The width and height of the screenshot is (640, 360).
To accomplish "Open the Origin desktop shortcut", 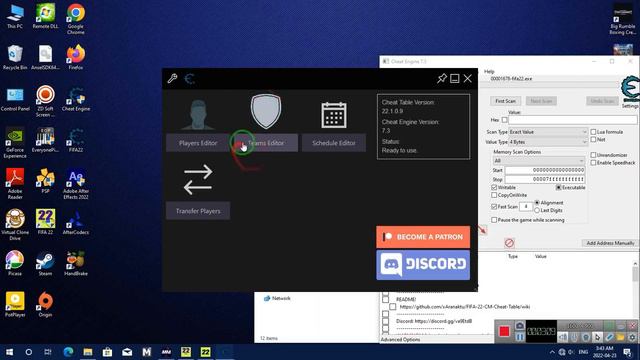I will click(45, 304).
